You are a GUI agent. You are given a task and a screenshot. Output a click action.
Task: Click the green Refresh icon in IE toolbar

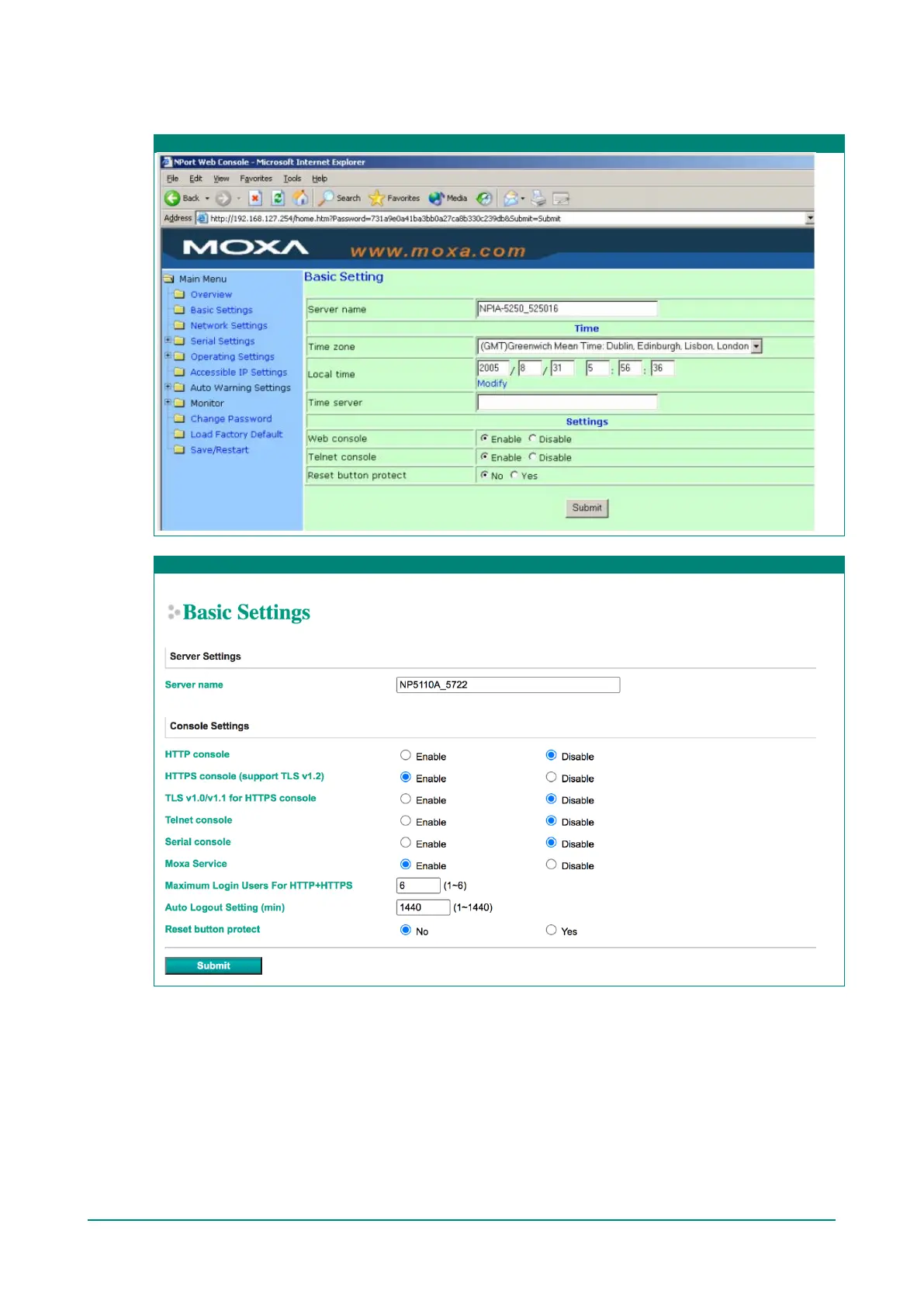coord(278,199)
